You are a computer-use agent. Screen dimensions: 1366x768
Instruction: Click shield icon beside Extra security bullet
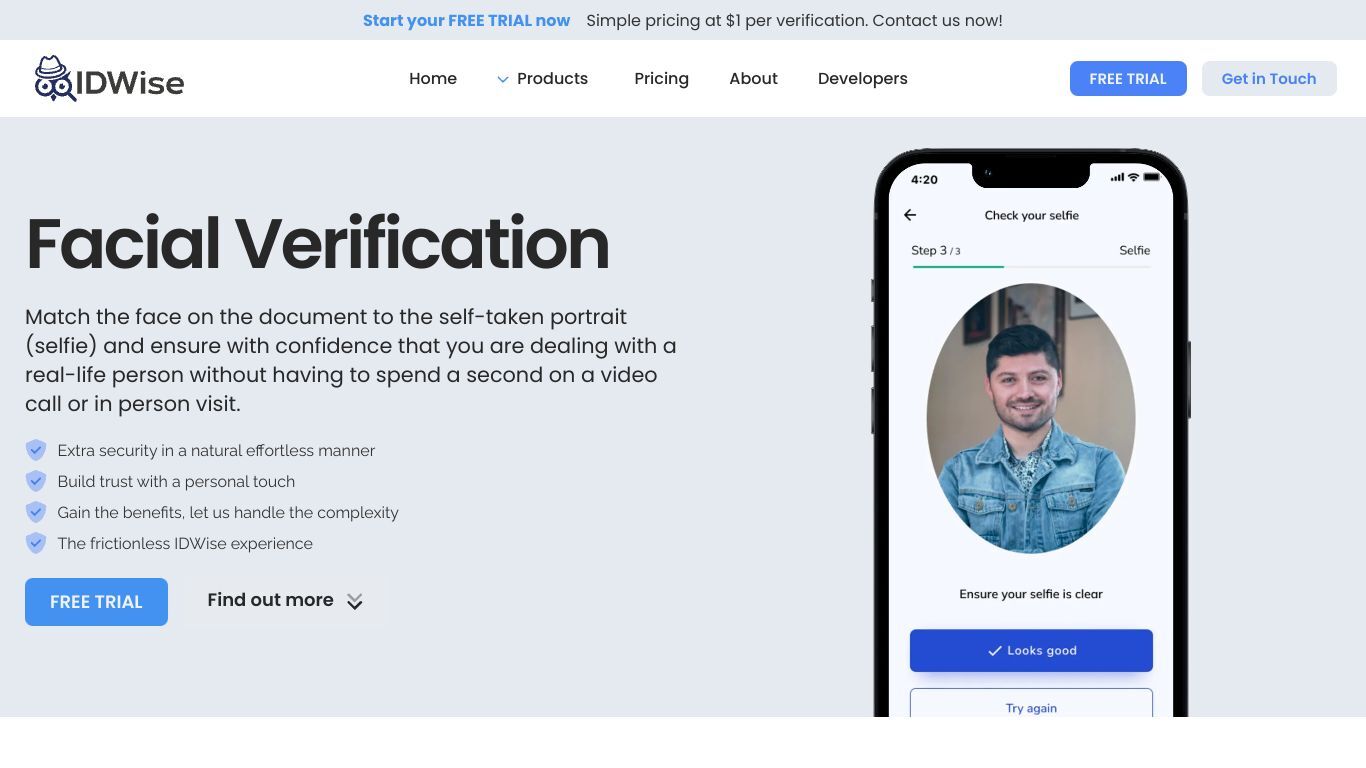click(x=36, y=450)
